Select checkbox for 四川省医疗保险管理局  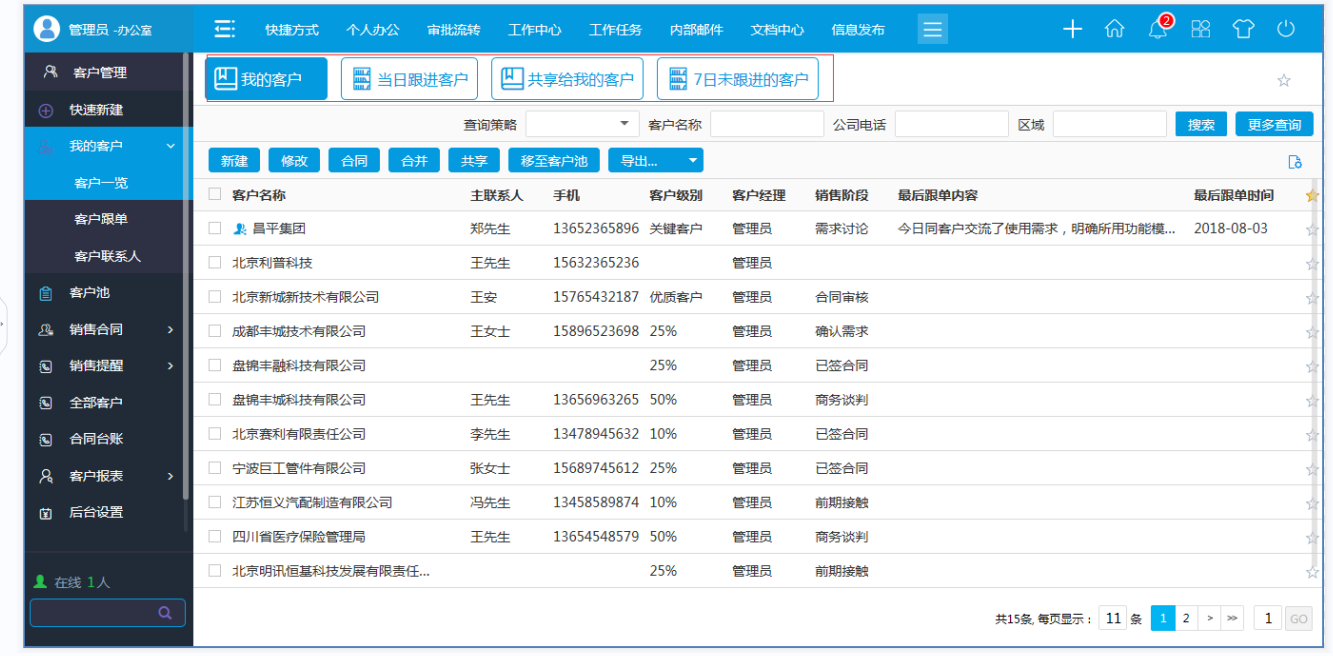[x=214, y=537]
